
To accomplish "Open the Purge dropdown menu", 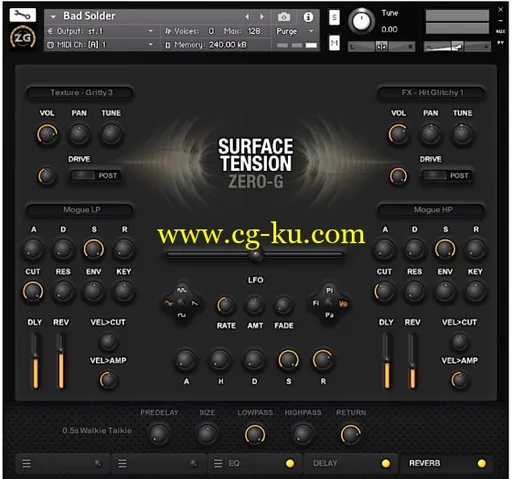I will (x=295, y=31).
